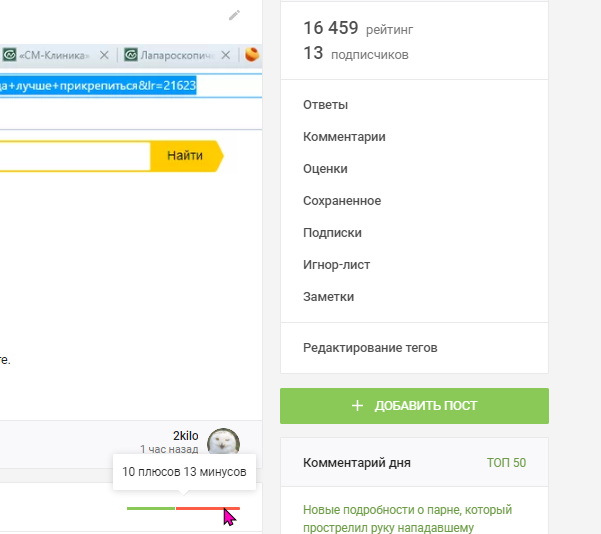Screen dimensions: 601x534
Task: Close the Лапароскопич browser tab
Action: 225,54
